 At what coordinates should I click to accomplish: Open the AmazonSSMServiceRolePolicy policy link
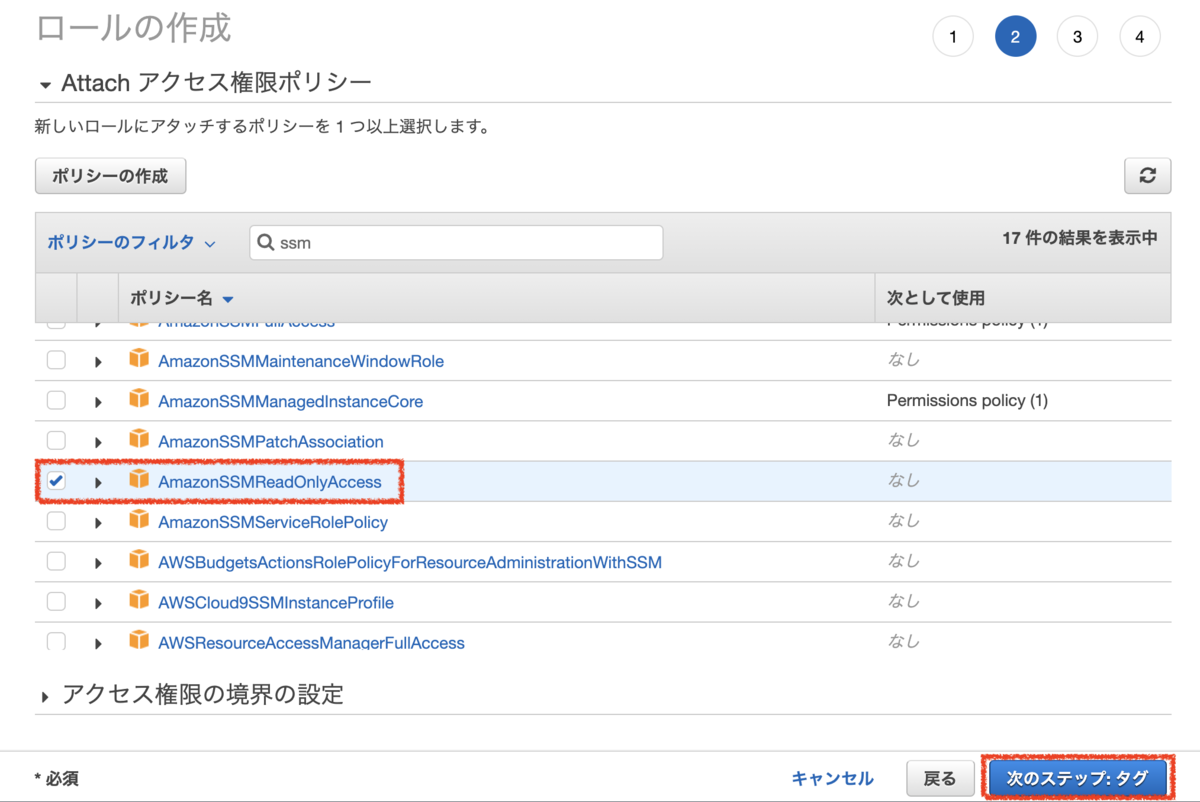point(273,522)
